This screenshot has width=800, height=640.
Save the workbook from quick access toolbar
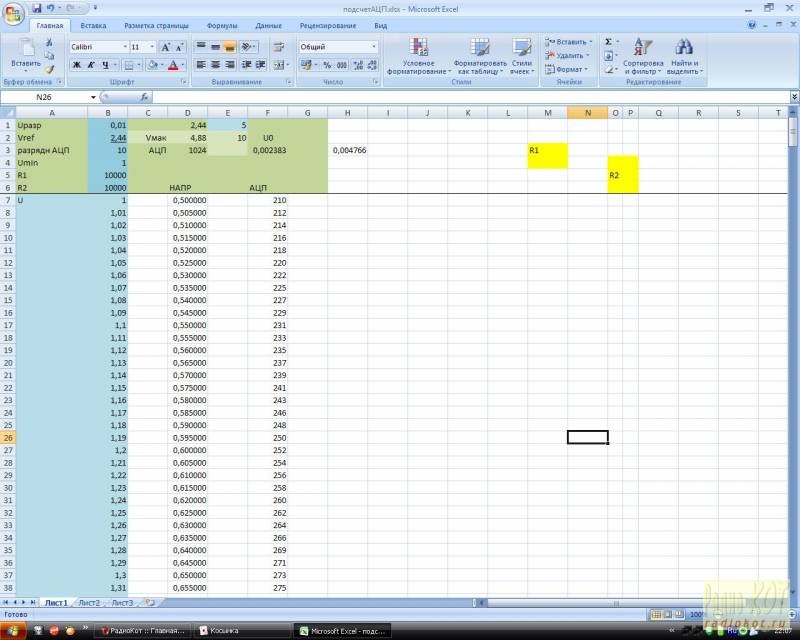click(x=37, y=8)
